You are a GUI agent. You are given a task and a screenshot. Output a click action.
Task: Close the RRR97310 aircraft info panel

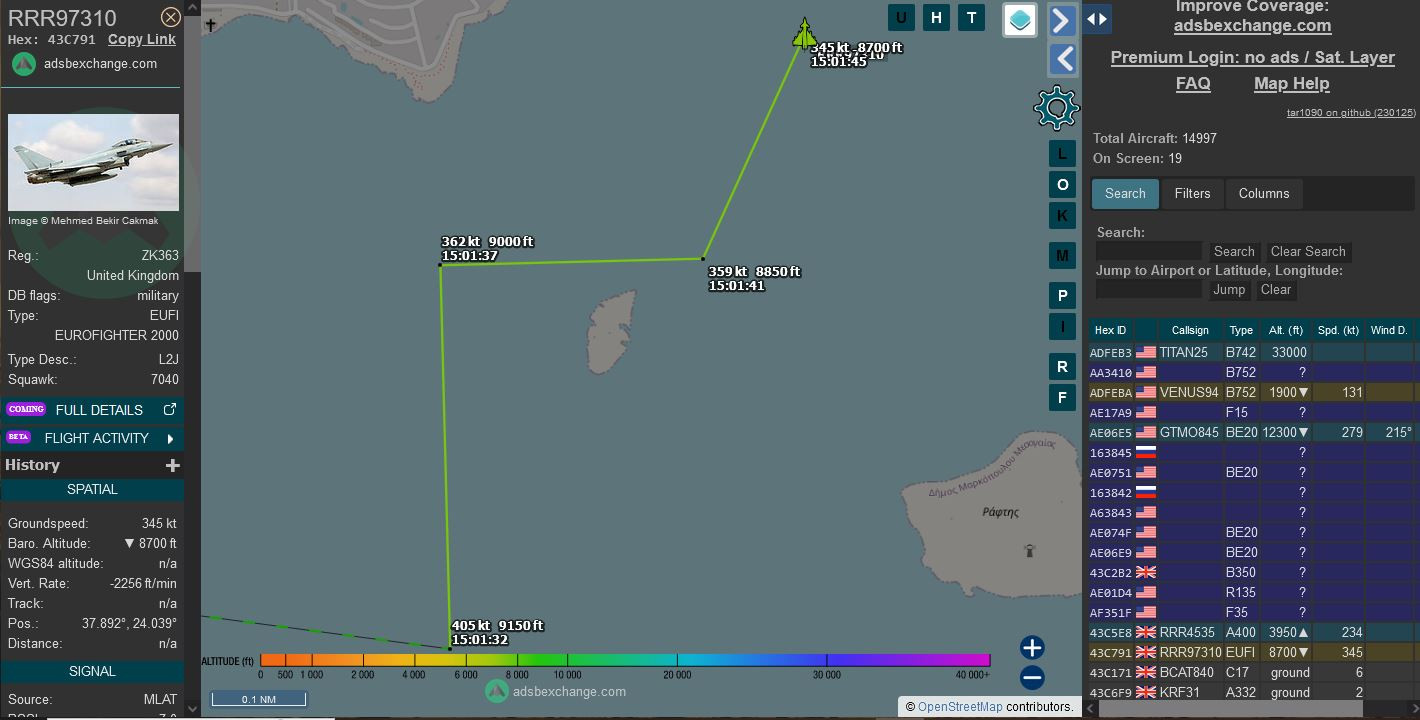pyautogui.click(x=171, y=17)
